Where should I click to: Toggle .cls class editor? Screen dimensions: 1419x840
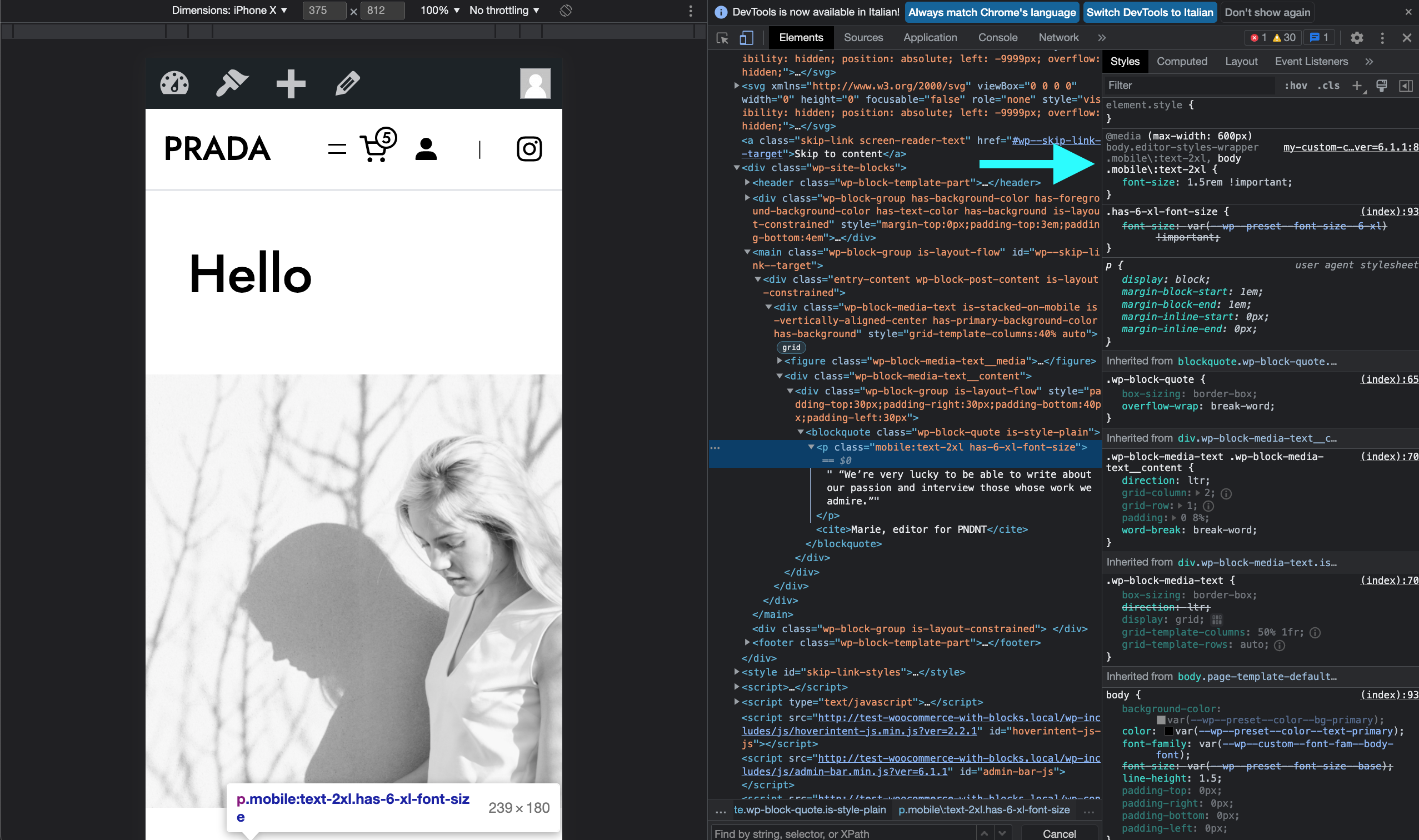[1328, 86]
